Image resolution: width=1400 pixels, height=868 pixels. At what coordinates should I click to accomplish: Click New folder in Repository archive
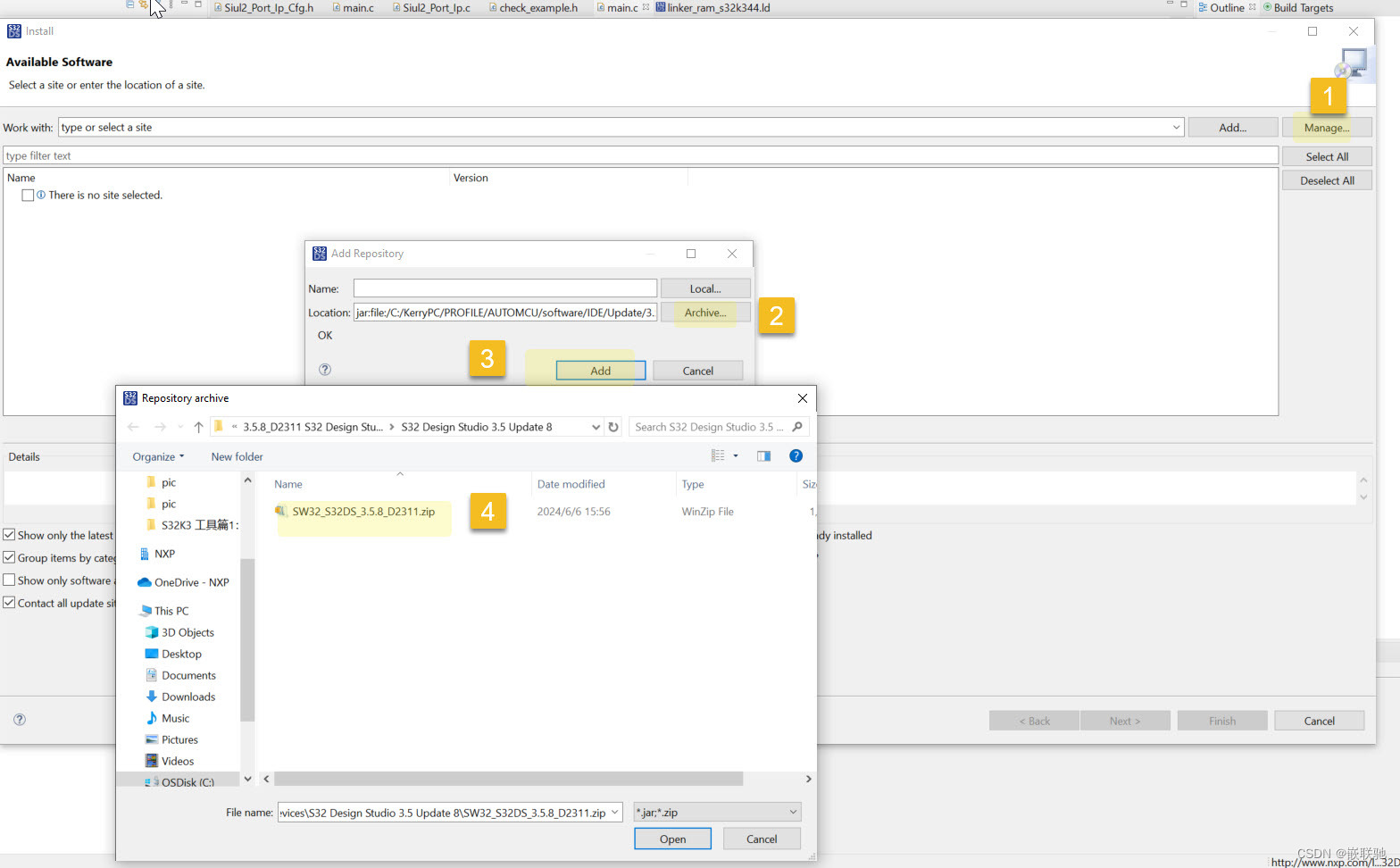pos(237,456)
